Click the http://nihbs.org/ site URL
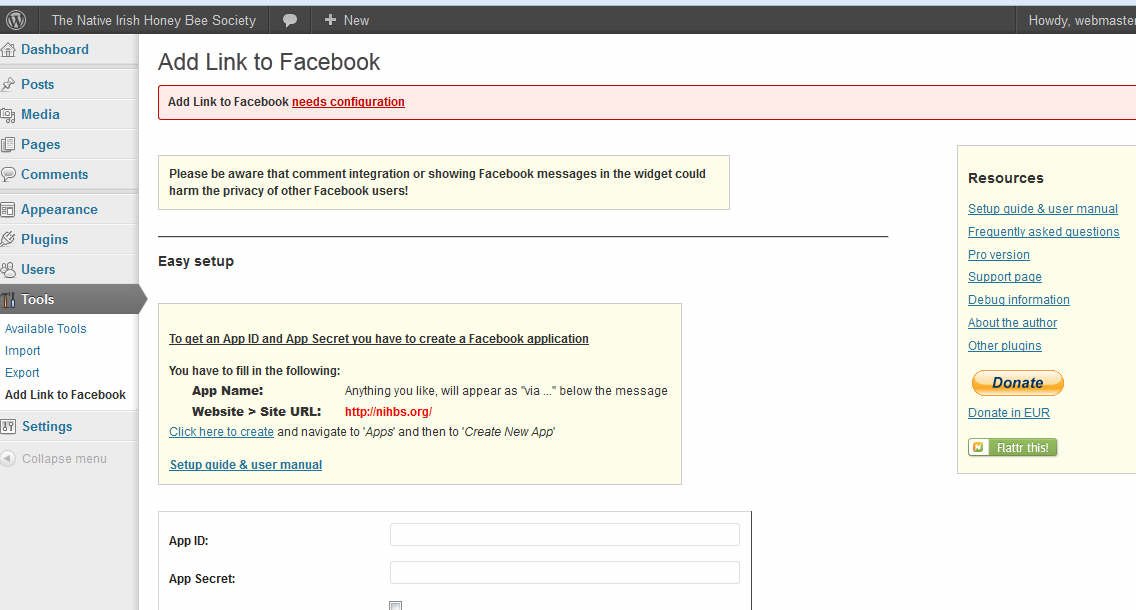 [388, 411]
